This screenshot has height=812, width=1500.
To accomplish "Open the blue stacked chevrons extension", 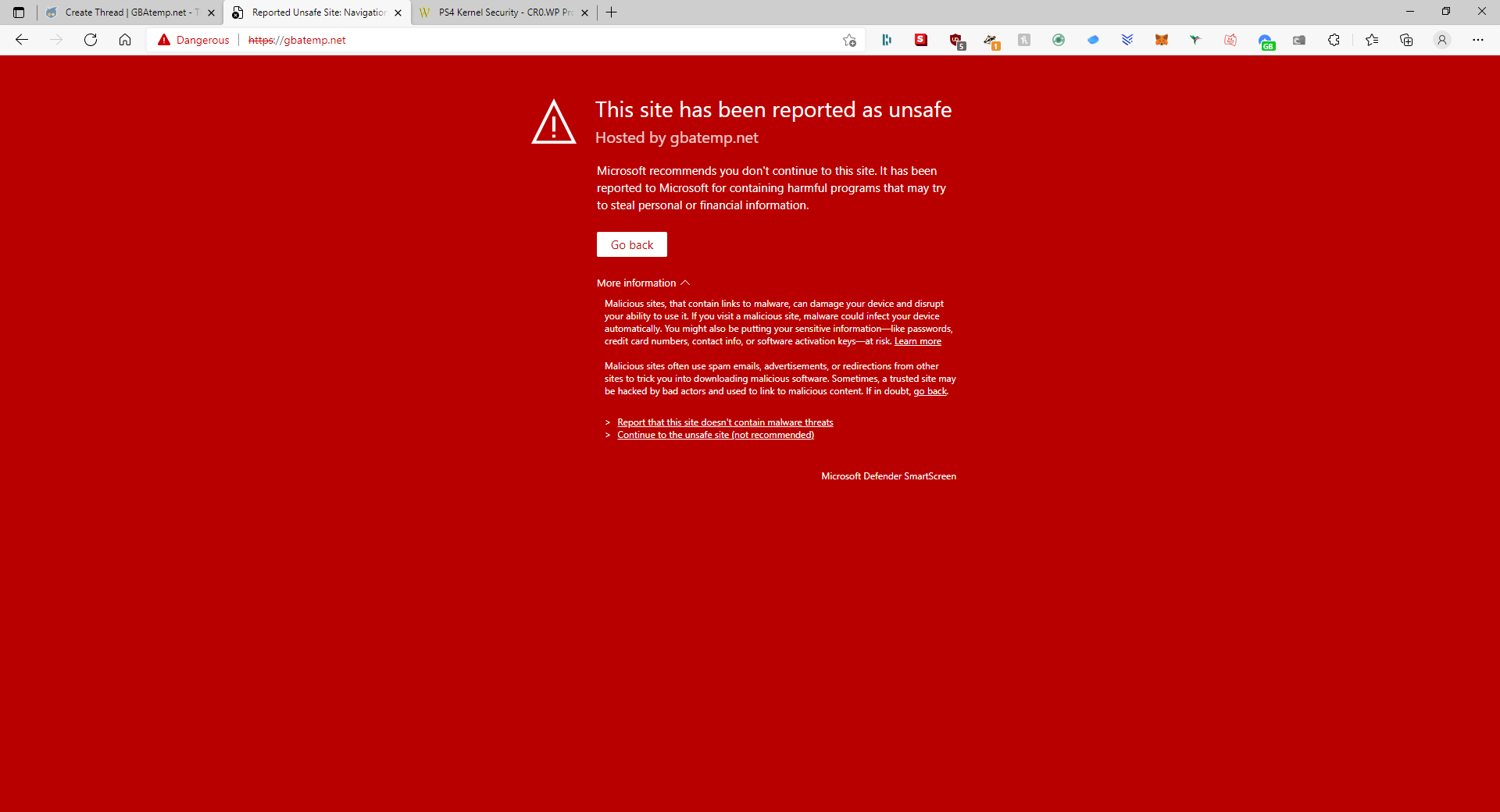I will 1127,40.
